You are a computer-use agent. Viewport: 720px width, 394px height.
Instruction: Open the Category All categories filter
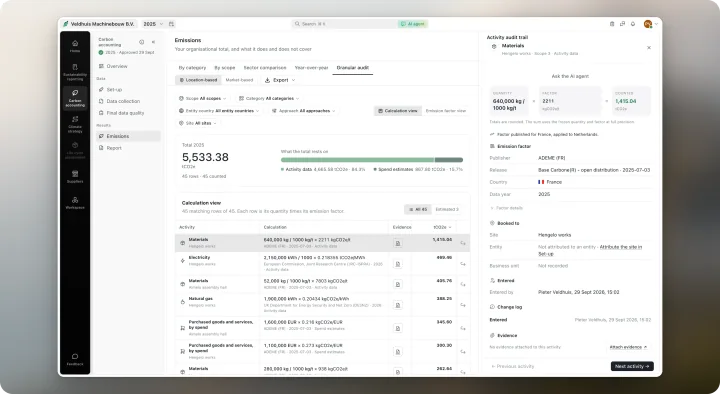(x=269, y=98)
